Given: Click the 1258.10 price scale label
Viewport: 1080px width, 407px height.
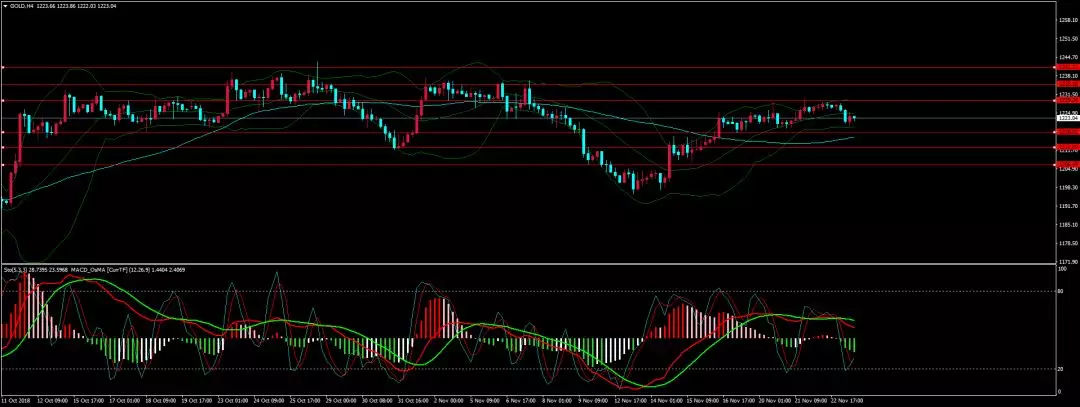Looking at the screenshot, I should [x=1067, y=20].
